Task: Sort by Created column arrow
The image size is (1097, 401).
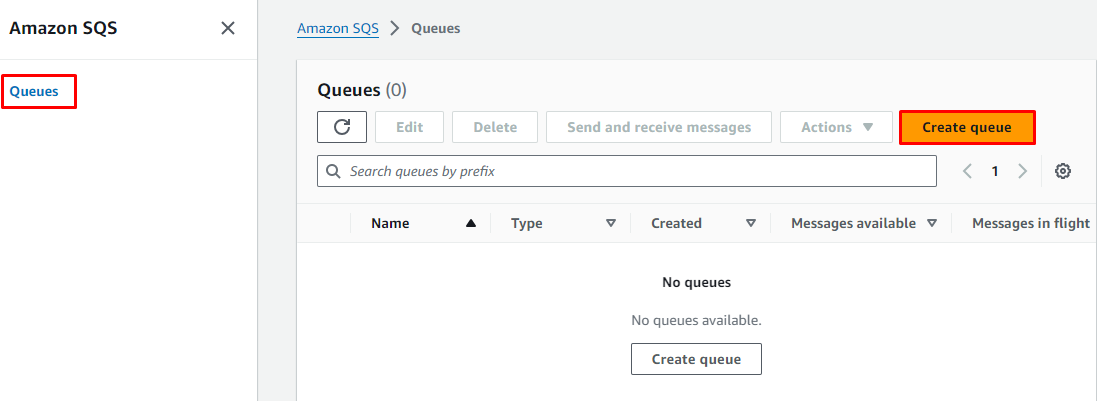Action: point(751,224)
